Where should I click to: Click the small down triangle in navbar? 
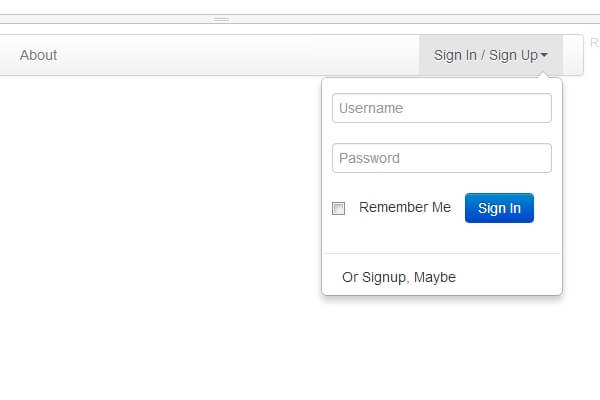click(x=544, y=56)
